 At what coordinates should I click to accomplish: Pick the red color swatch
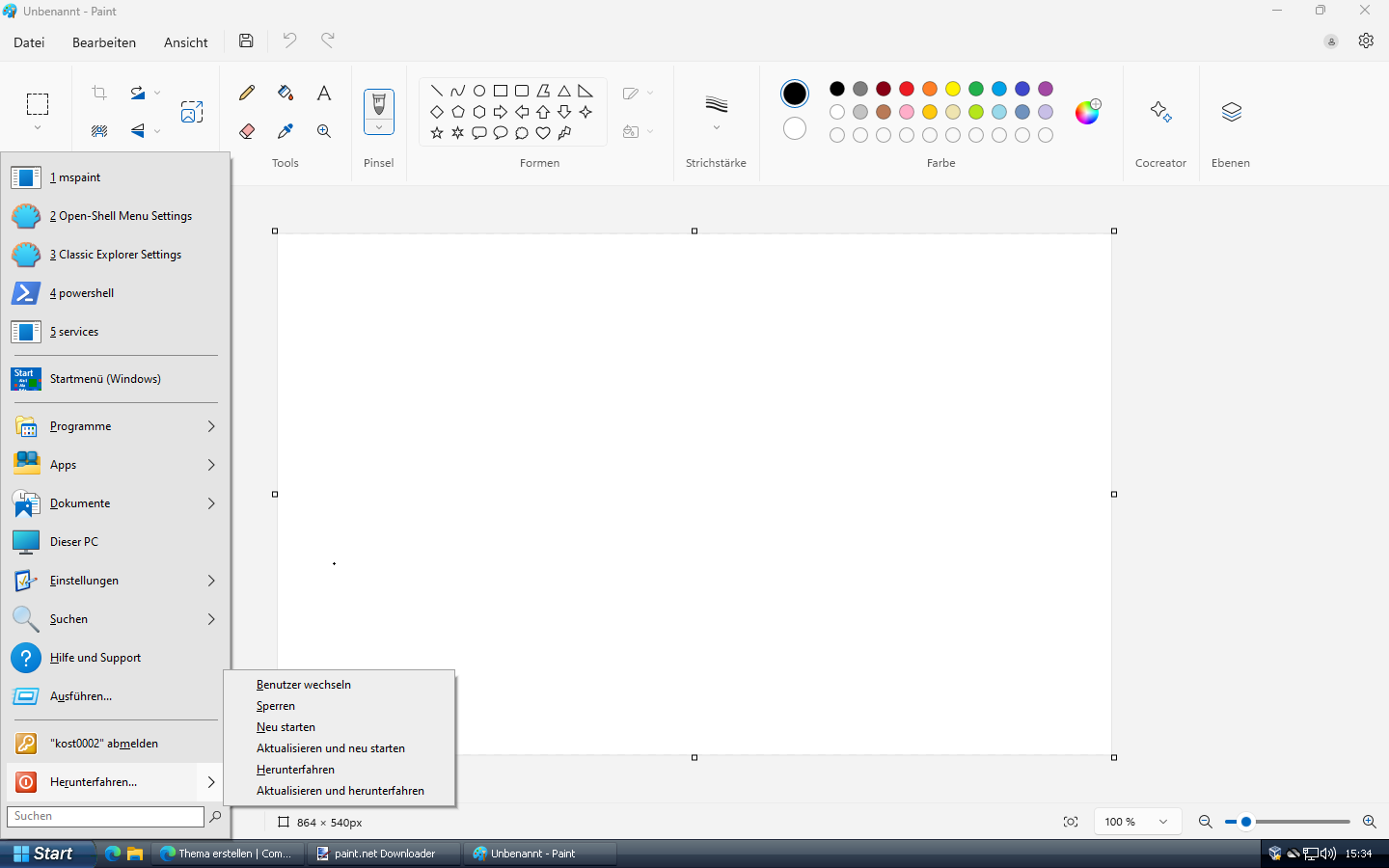coord(907,88)
